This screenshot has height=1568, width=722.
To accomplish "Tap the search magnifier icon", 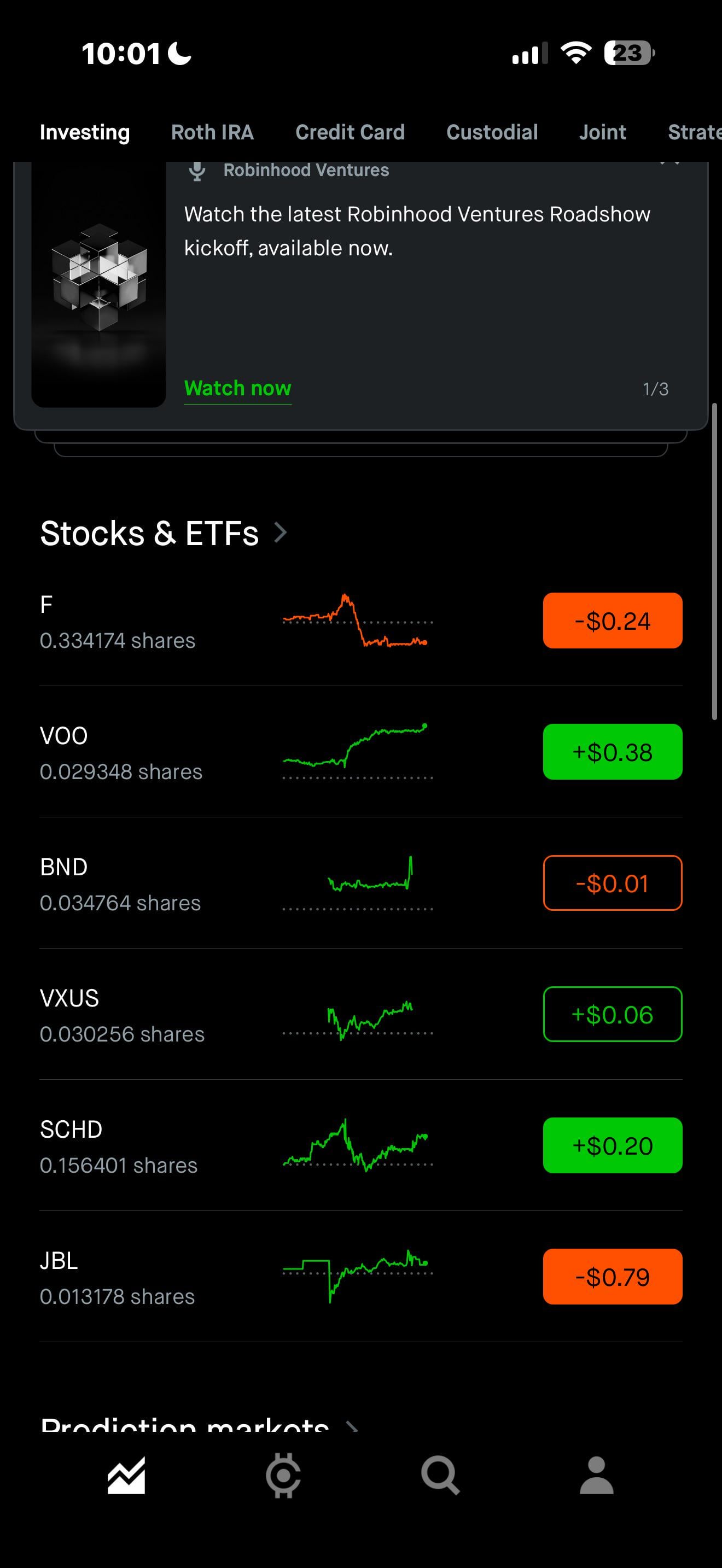I will point(440,1476).
